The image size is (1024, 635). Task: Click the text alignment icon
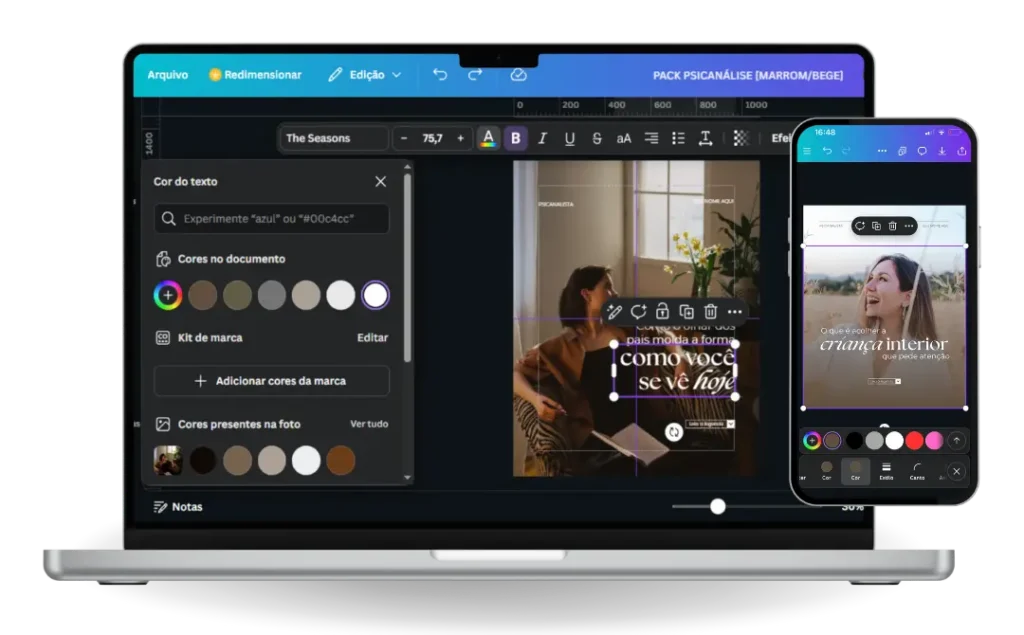pos(651,138)
